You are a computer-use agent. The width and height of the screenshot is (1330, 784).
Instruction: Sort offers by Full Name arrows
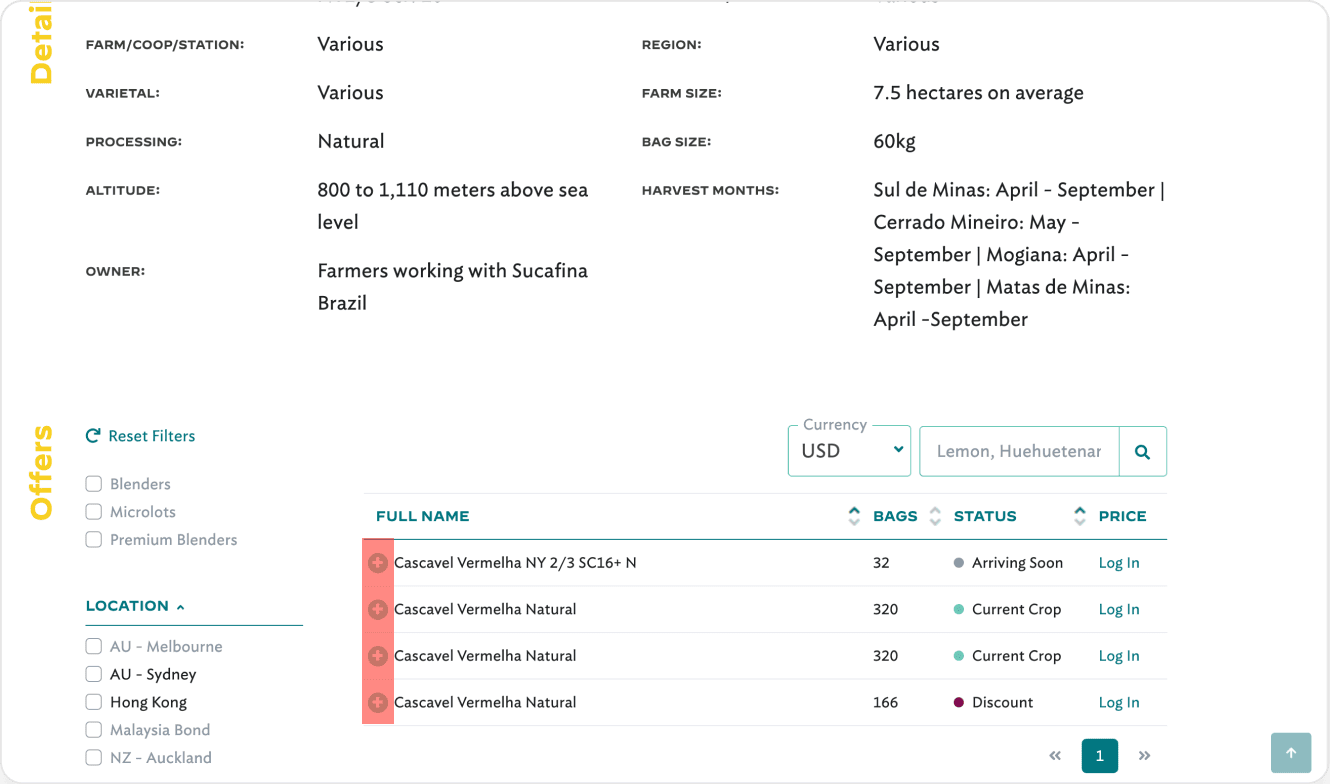pyautogui.click(x=854, y=516)
